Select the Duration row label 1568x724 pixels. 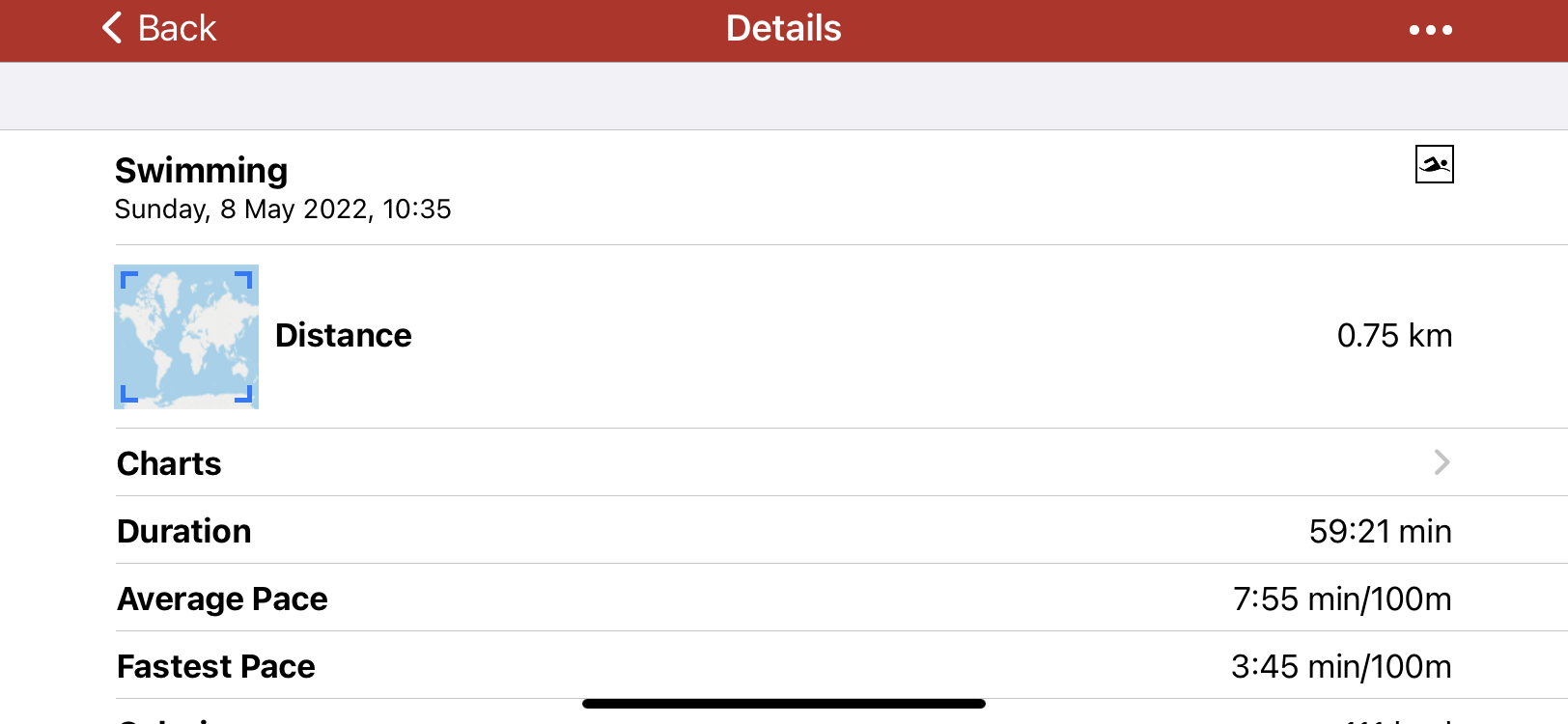pos(184,531)
